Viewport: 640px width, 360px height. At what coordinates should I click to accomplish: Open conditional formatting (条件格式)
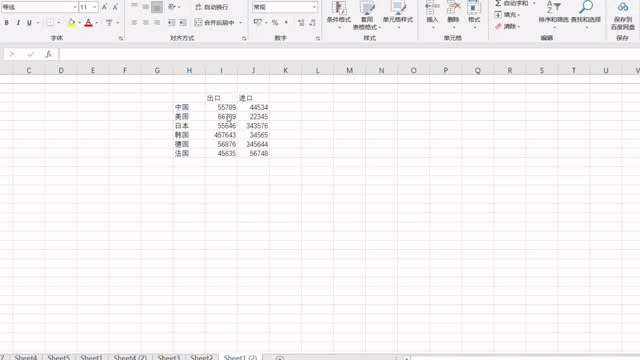point(339,16)
